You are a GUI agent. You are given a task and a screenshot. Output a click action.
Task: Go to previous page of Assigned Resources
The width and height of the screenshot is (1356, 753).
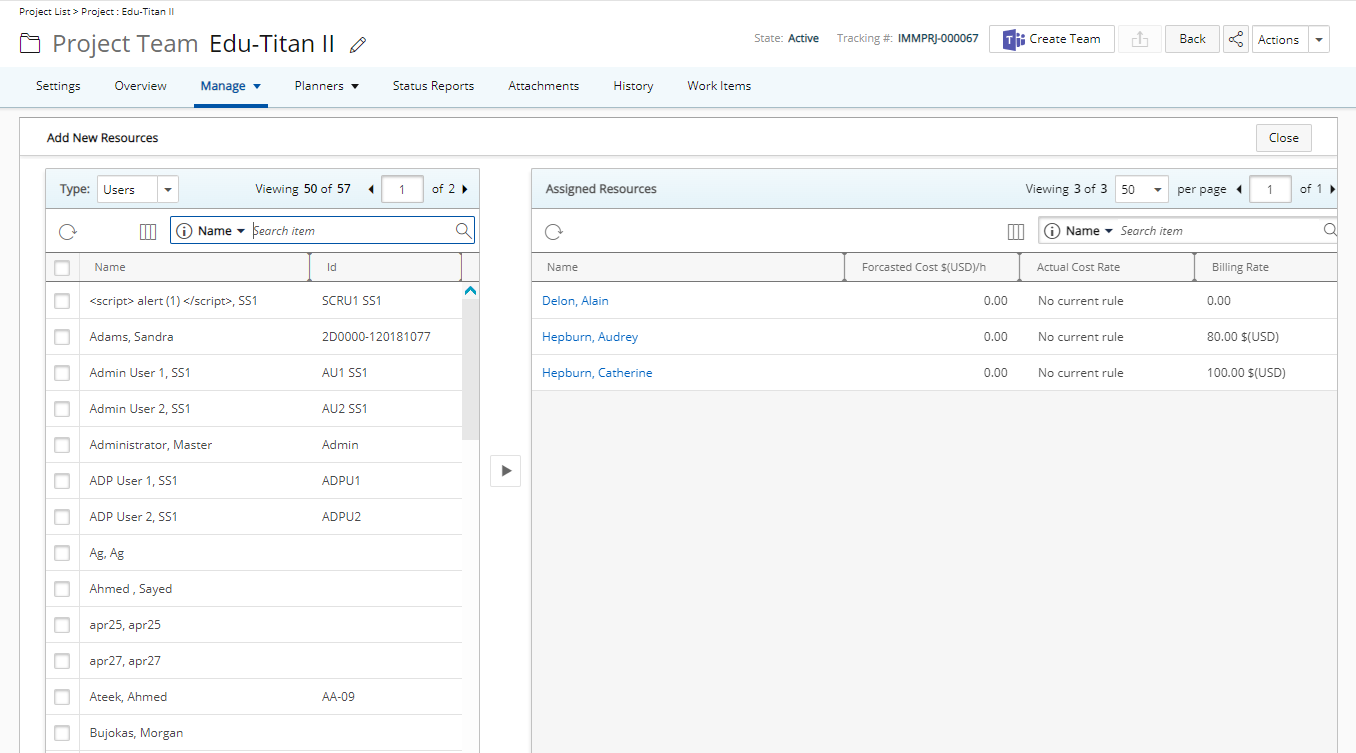point(1240,189)
